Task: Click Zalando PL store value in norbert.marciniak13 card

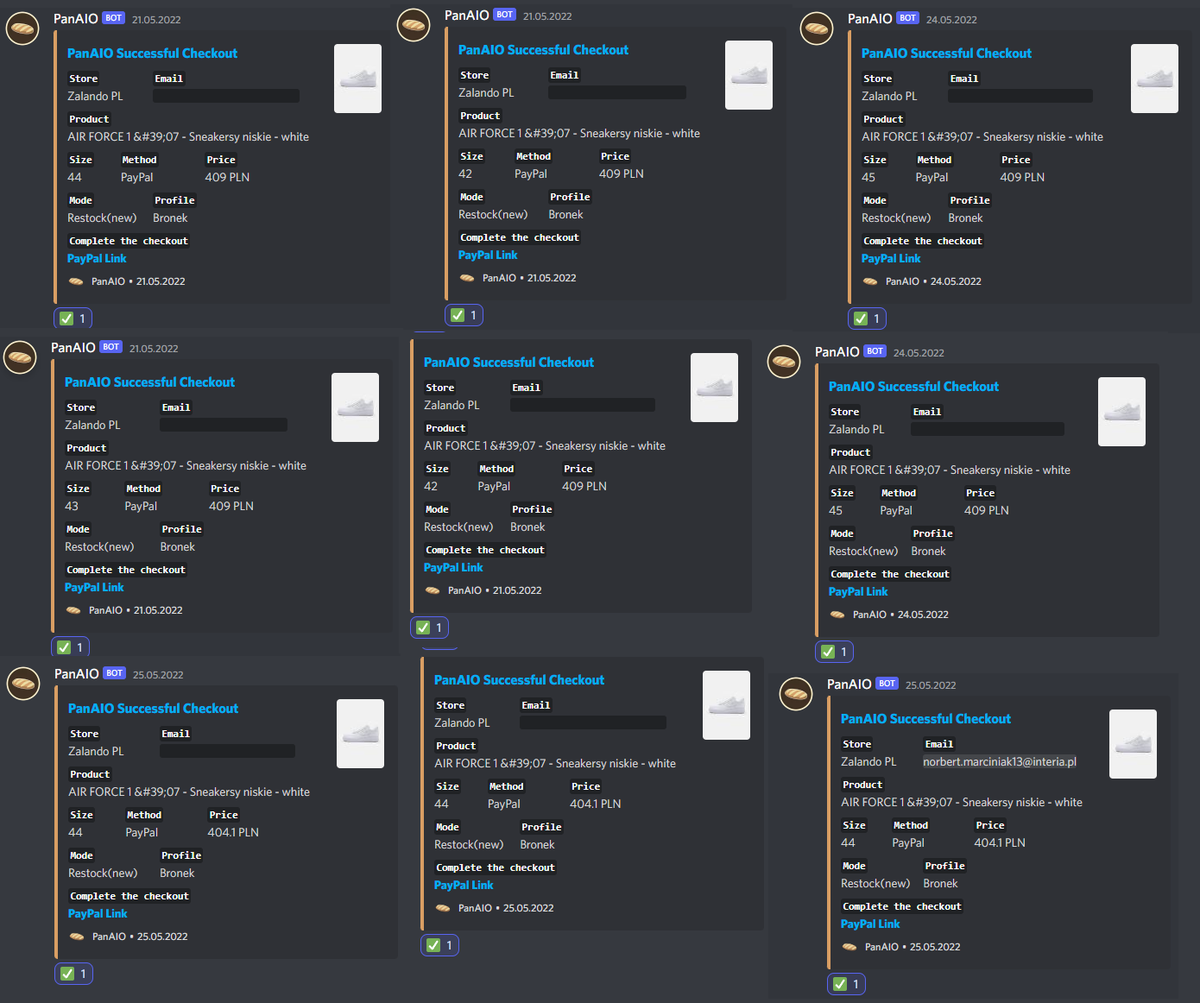Action: coord(869,762)
